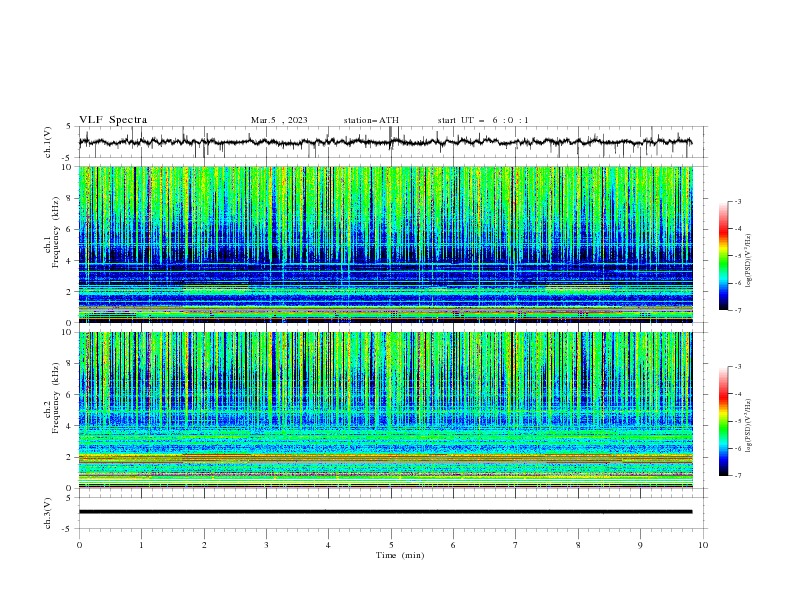Click the '-6' label on ch.2 colorbar
This screenshot has height=612, width=792.
pyautogui.click(x=738, y=448)
